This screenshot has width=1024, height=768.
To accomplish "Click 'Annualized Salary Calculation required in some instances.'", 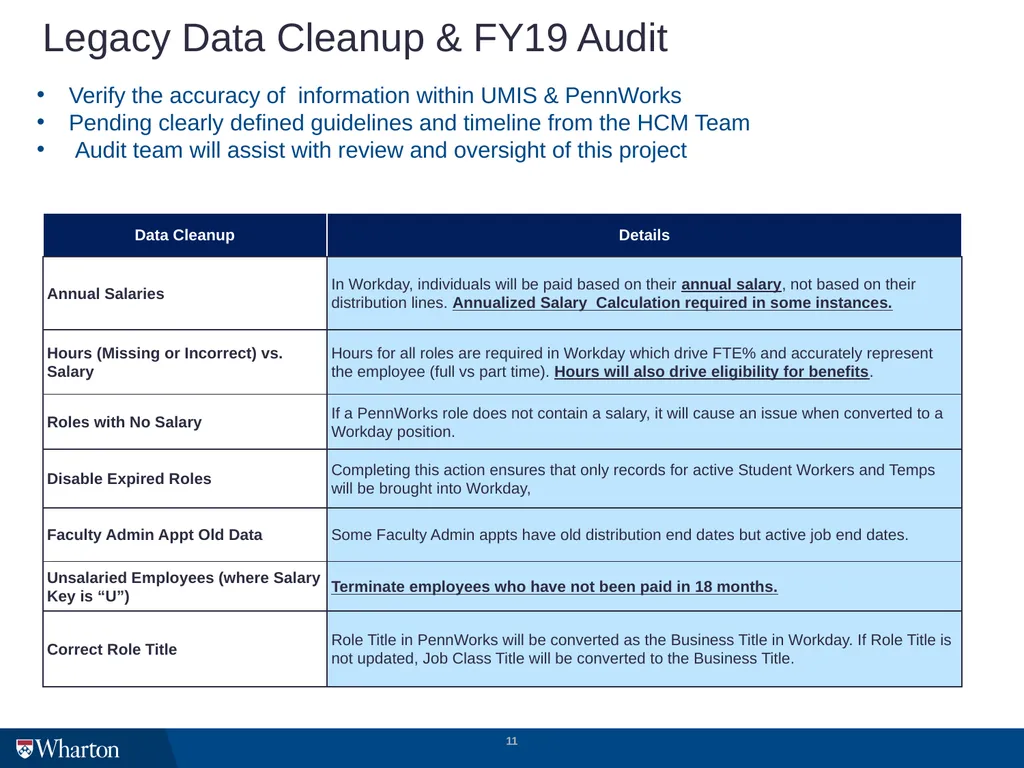I will pos(672,303).
